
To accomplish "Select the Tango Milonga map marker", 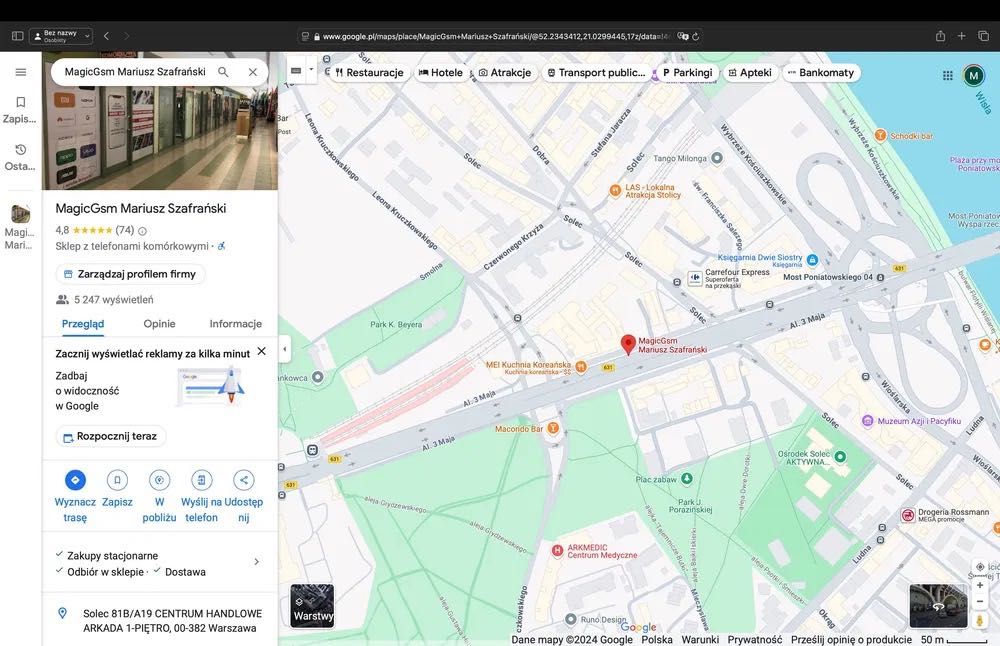I will click(717, 158).
